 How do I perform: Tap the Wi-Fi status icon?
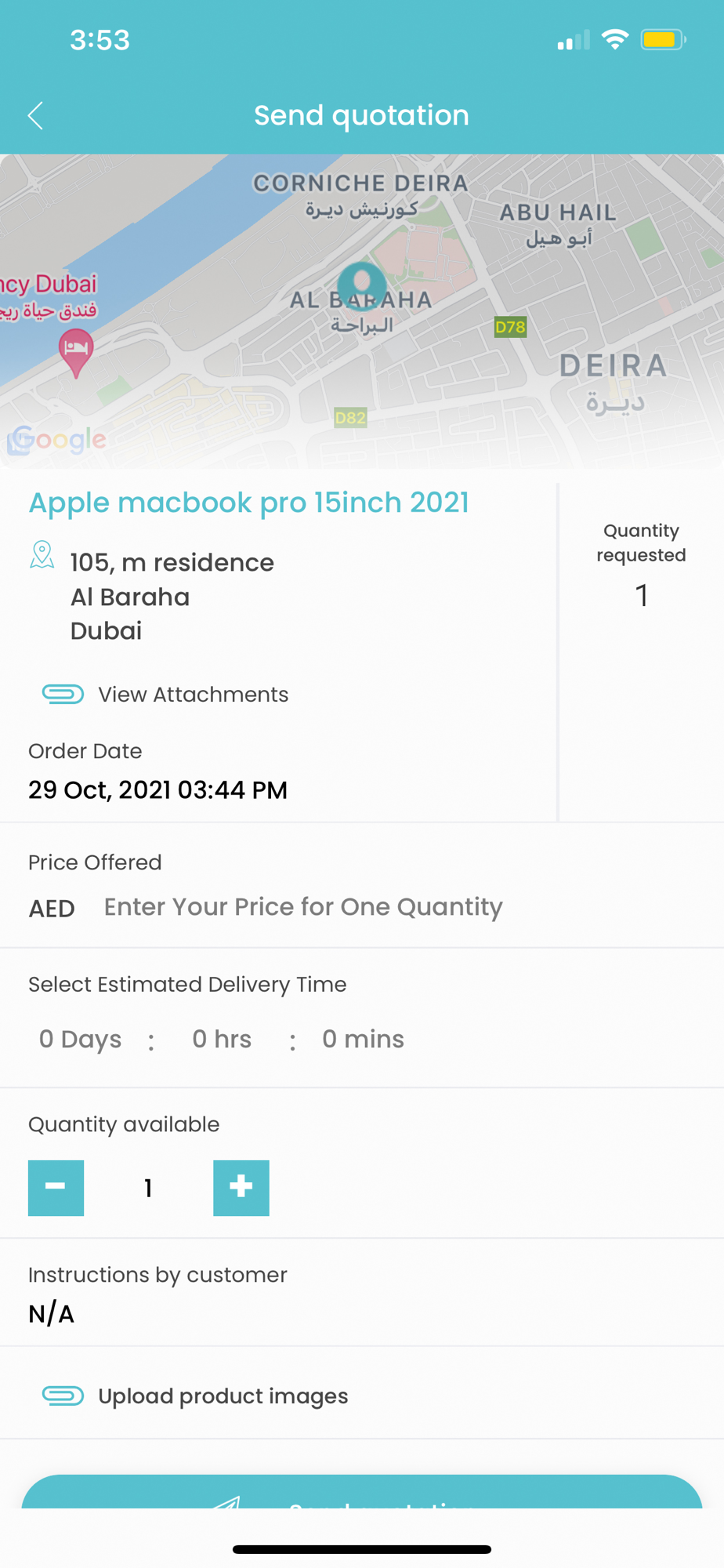pyautogui.click(x=615, y=39)
